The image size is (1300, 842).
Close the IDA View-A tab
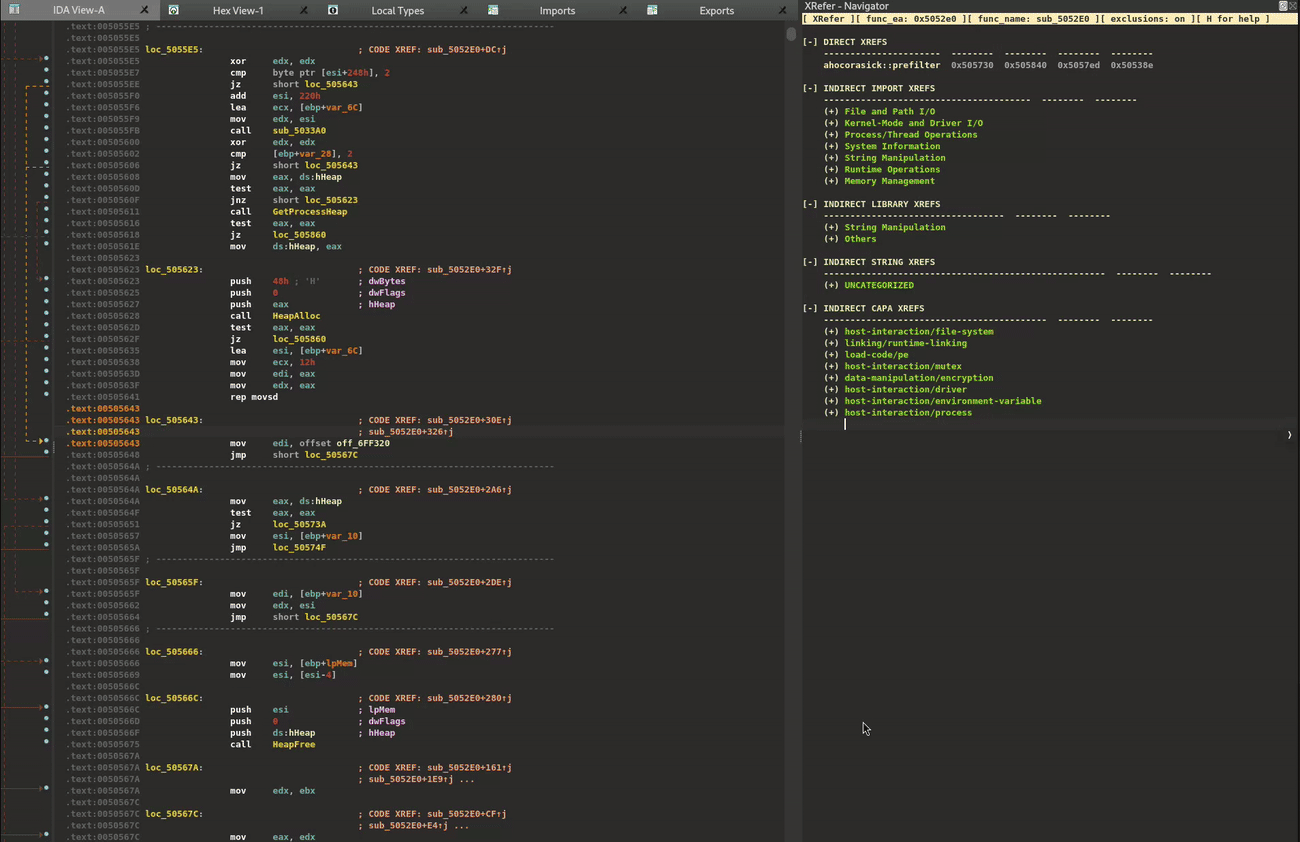tap(144, 10)
